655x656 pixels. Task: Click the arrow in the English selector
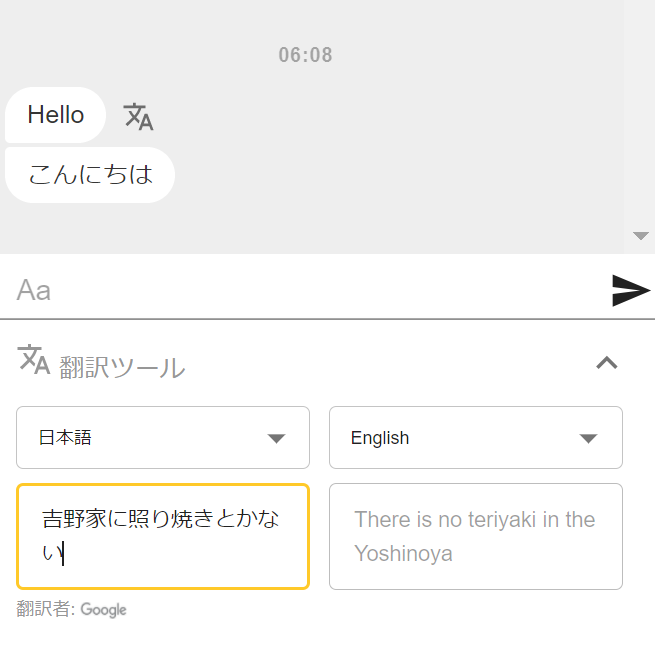[x=588, y=438]
